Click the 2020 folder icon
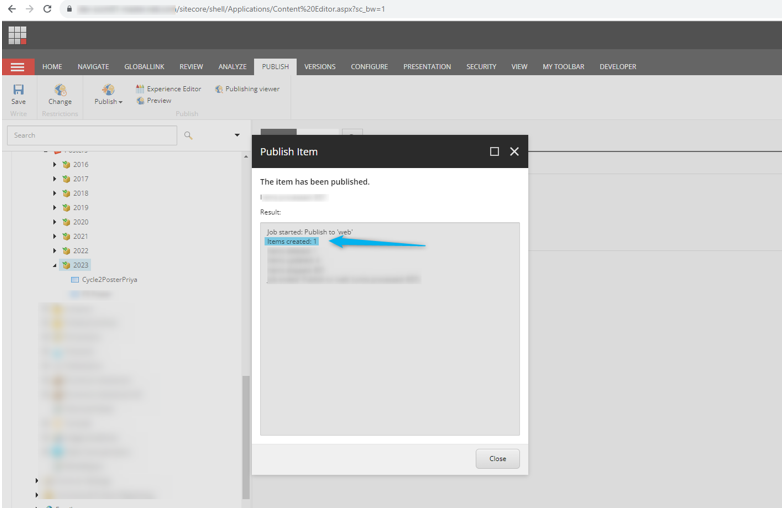Image resolution: width=783 pixels, height=508 pixels. click(x=66, y=222)
